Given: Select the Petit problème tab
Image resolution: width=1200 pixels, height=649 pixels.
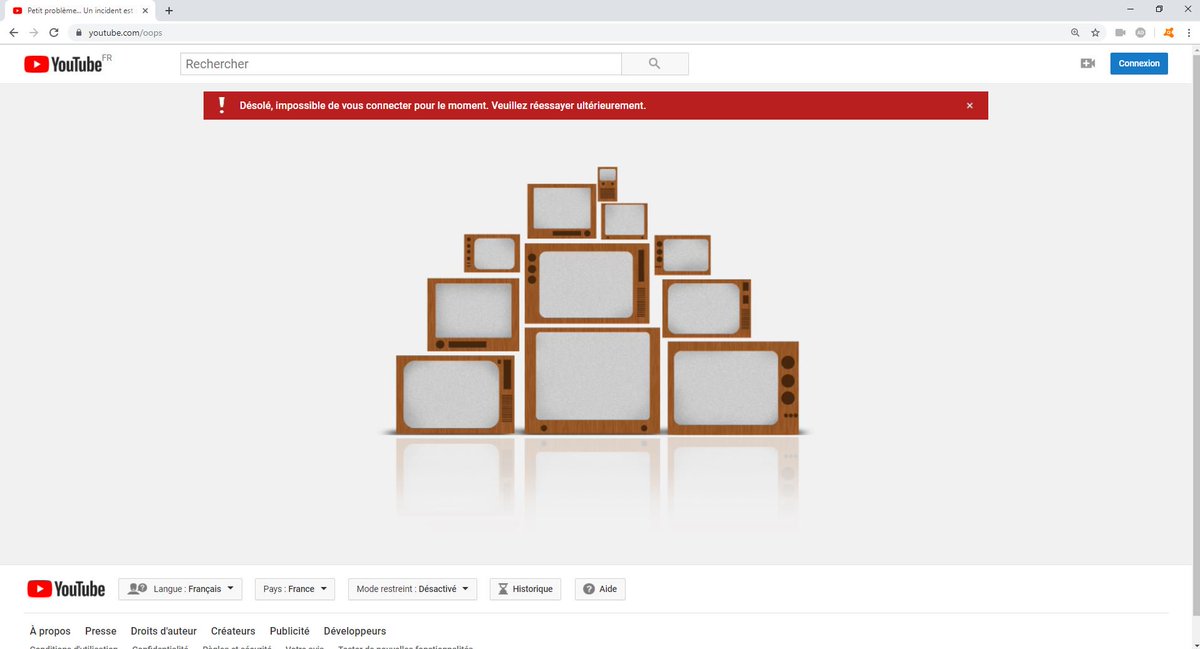Looking at the screenshot, I should pos(80,10).
